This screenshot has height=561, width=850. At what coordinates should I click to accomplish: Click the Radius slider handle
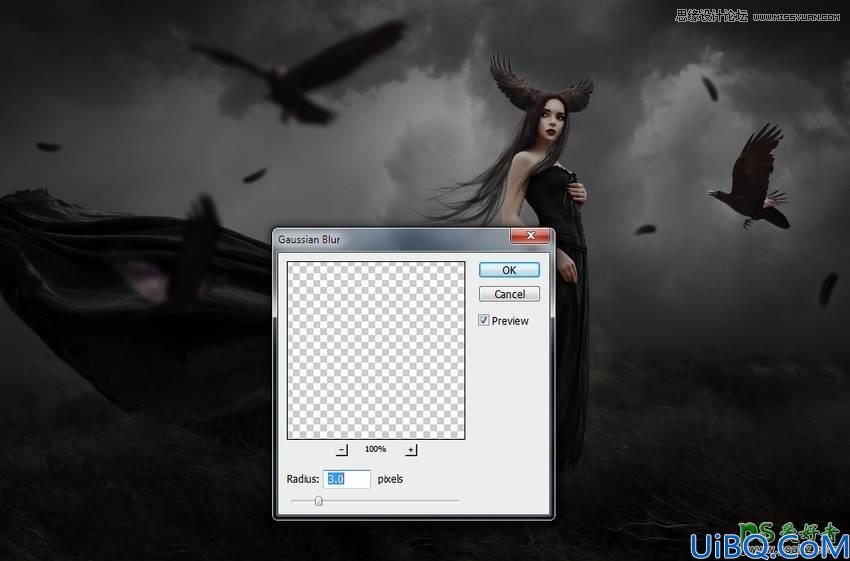point(319,501)
